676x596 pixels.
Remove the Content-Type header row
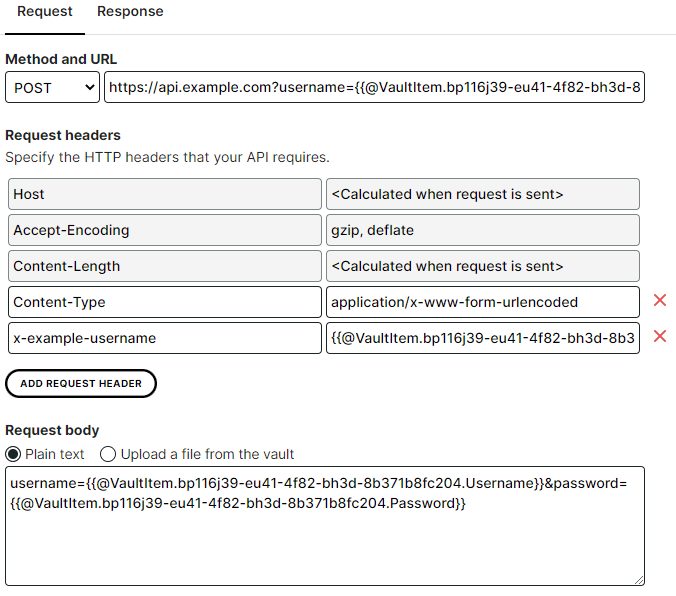(x=660, y=300)
